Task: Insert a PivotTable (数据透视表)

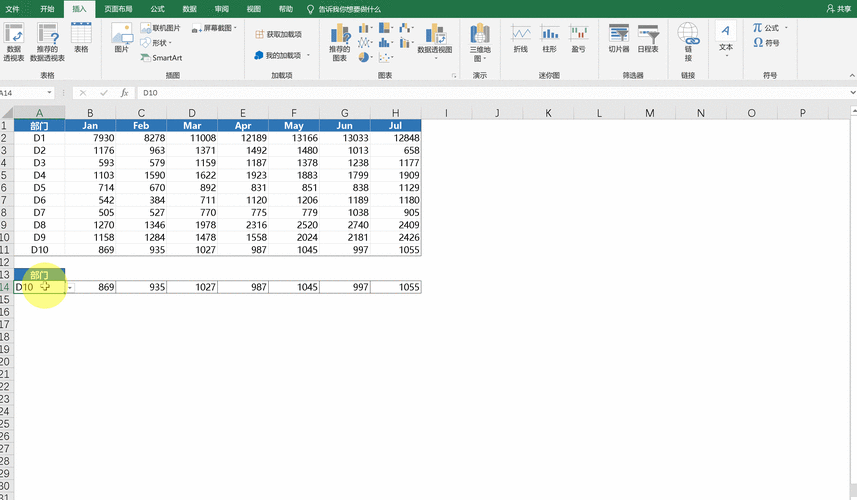Action: pos(14,42)
